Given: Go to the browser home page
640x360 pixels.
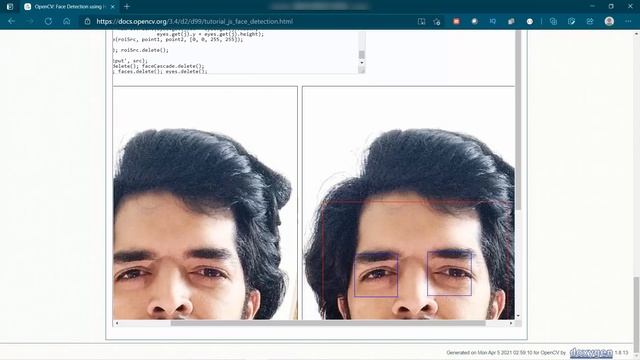Looking at the screenshot, I should pyautogui.click(x=67, y=21).
